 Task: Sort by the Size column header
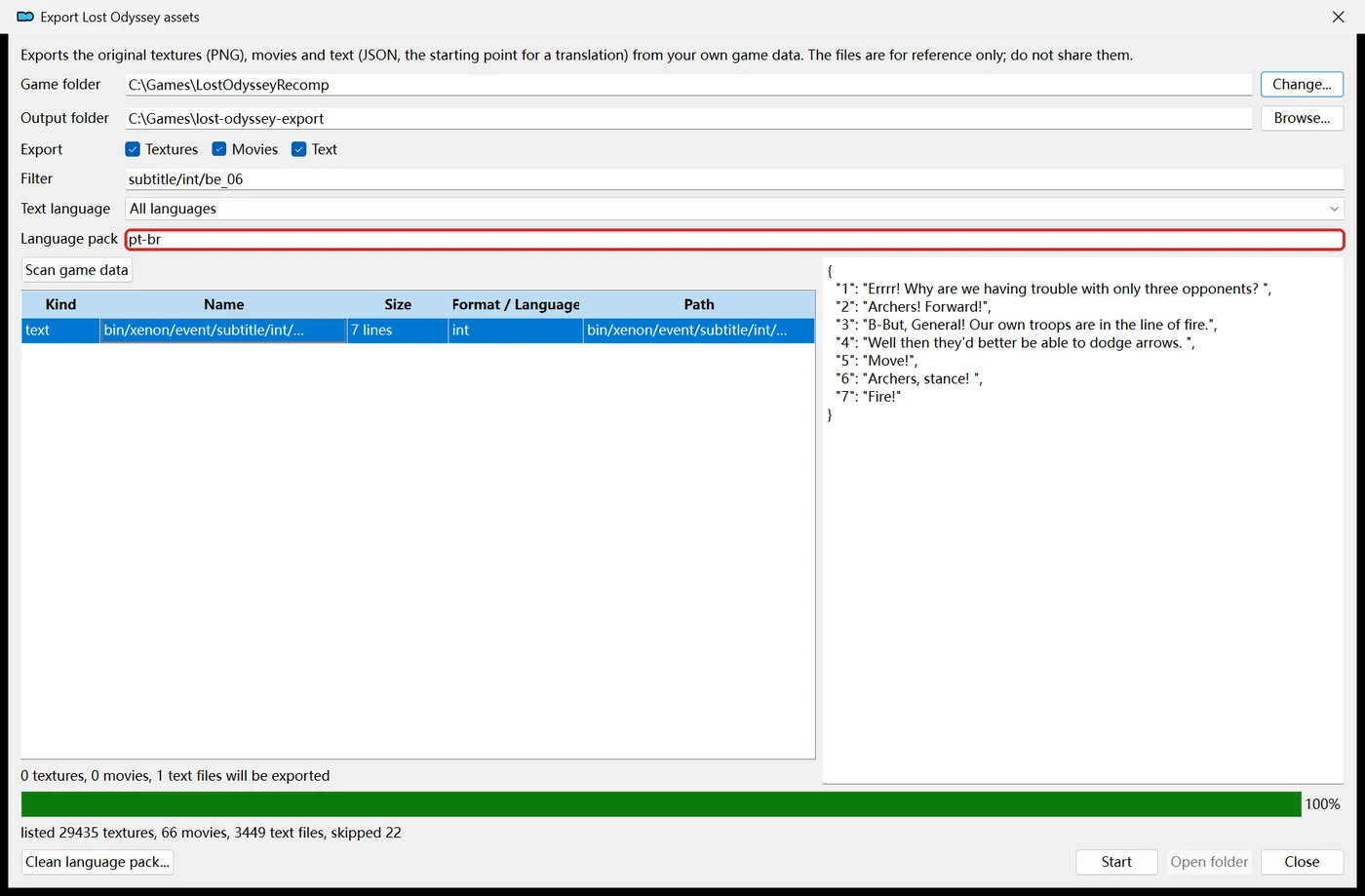pos(398,304)
